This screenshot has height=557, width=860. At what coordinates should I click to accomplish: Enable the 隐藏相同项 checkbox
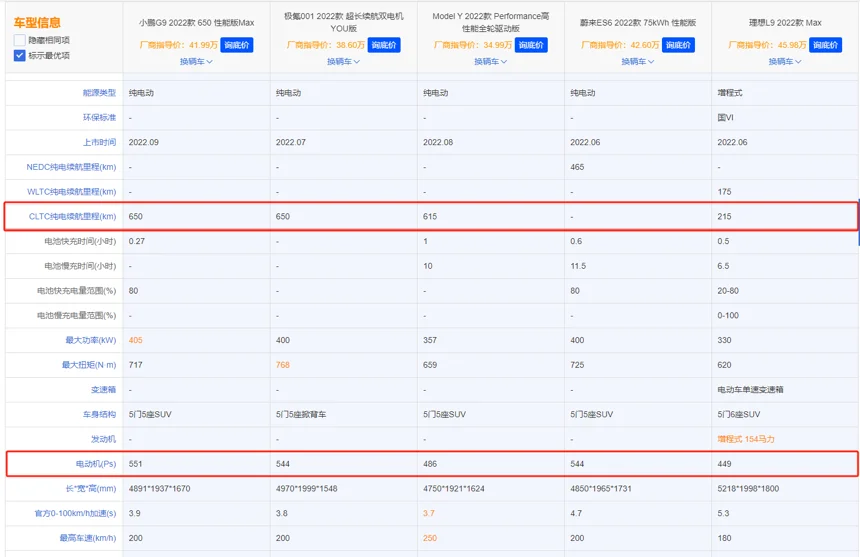pos(20,40)
